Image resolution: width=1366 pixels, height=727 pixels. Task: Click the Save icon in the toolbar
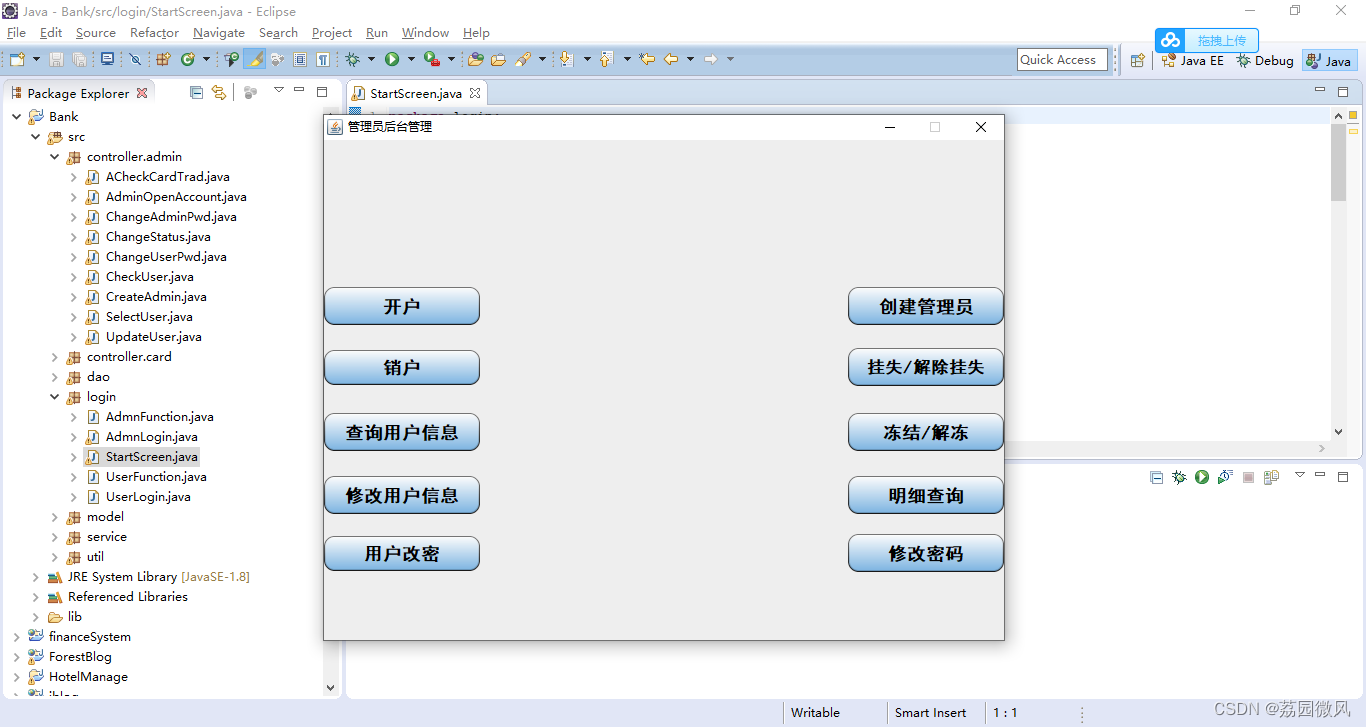pos(54,59)
